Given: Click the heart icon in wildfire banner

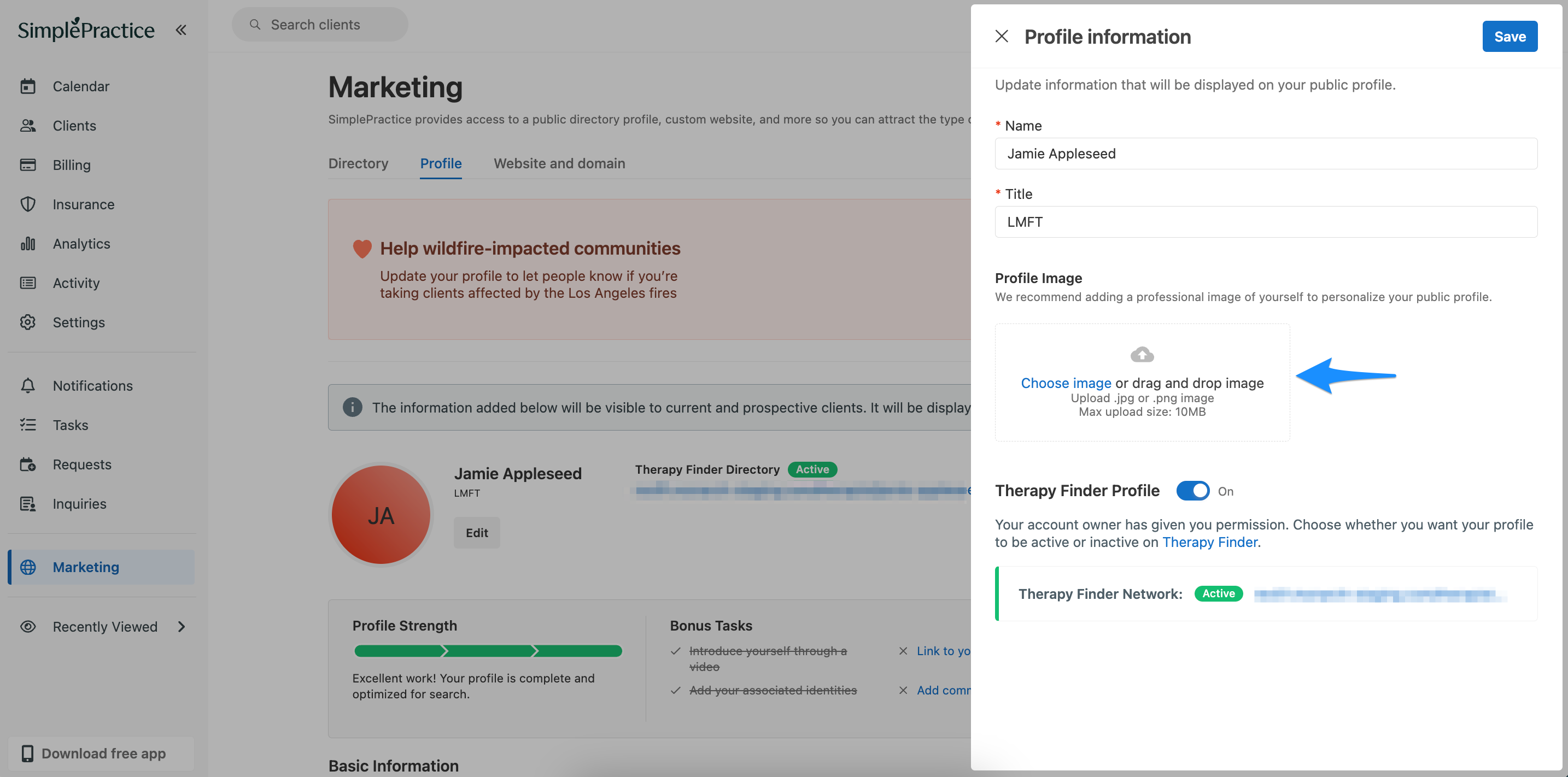Looking at the screenshot, I should 362,249.
